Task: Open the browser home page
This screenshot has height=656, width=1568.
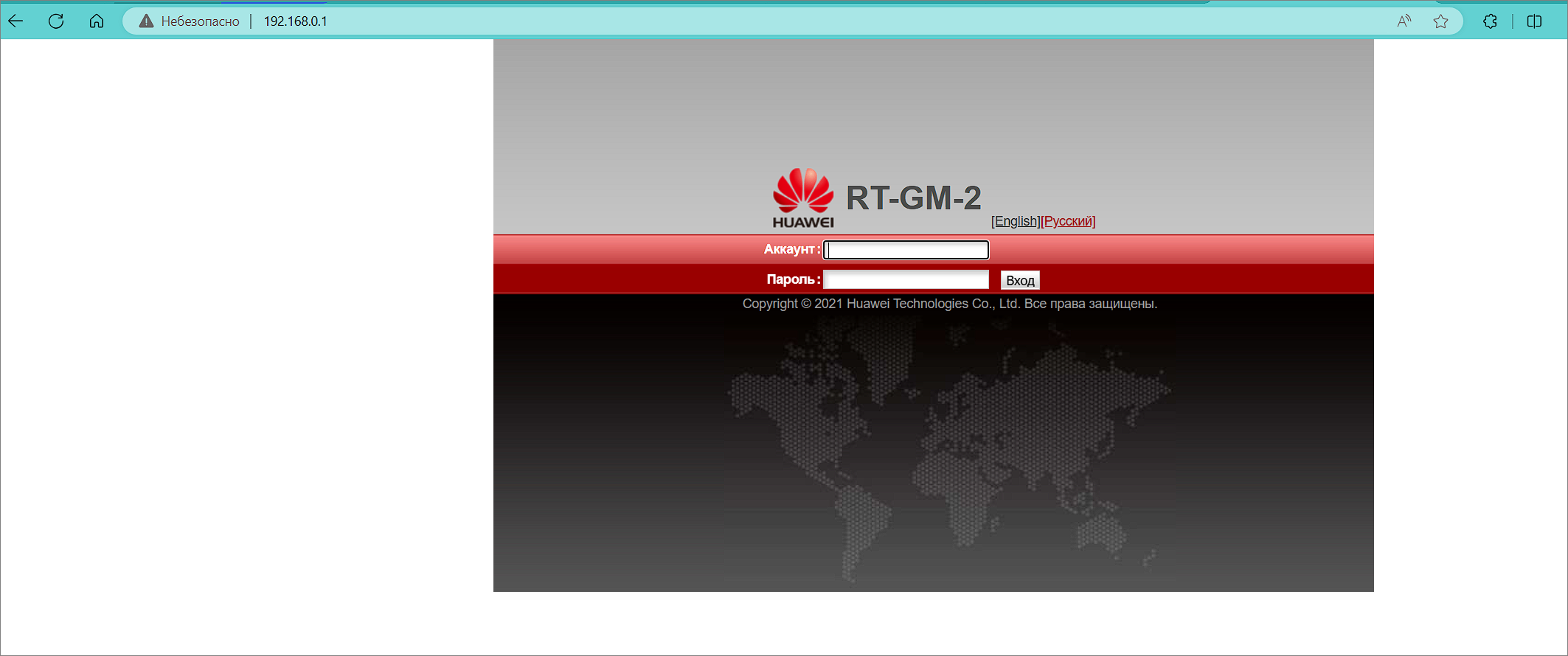Action: [x=97, y=21]
